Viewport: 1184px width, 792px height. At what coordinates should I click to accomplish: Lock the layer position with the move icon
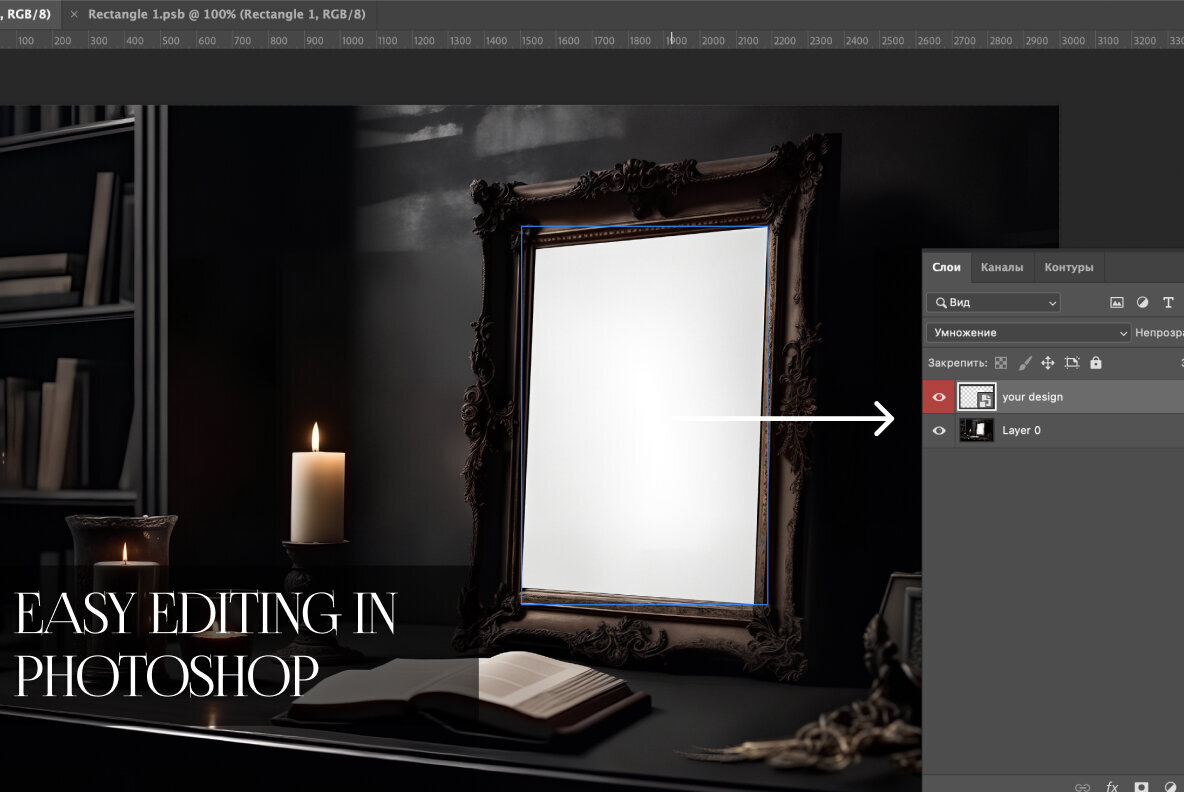(x=1048, y=363)
